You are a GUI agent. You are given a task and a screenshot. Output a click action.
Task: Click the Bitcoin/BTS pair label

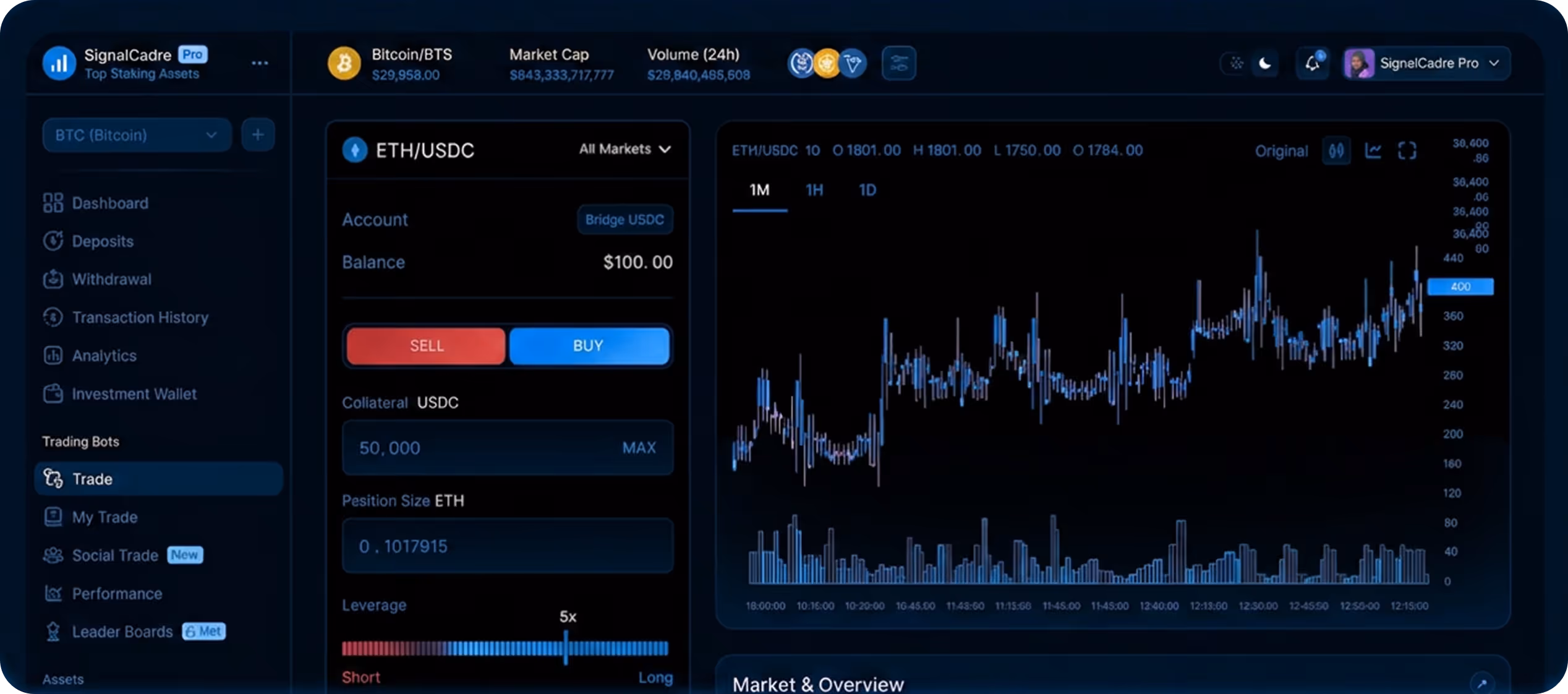412,54
